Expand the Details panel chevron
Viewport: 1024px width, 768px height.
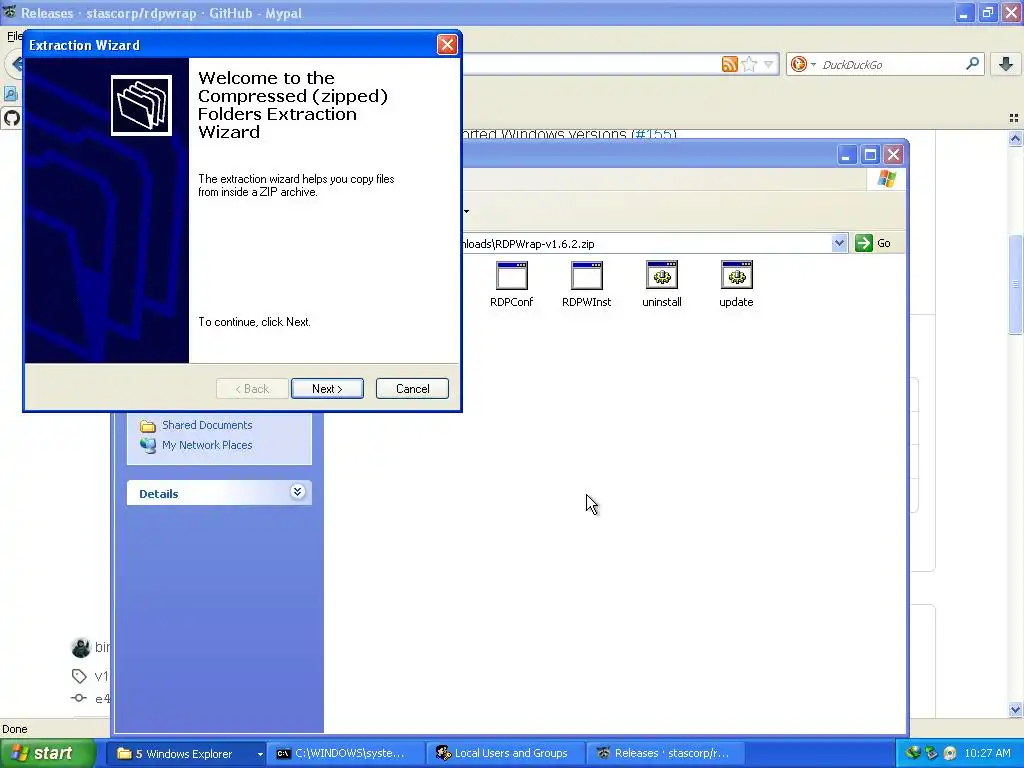click(x=297, y=492)
